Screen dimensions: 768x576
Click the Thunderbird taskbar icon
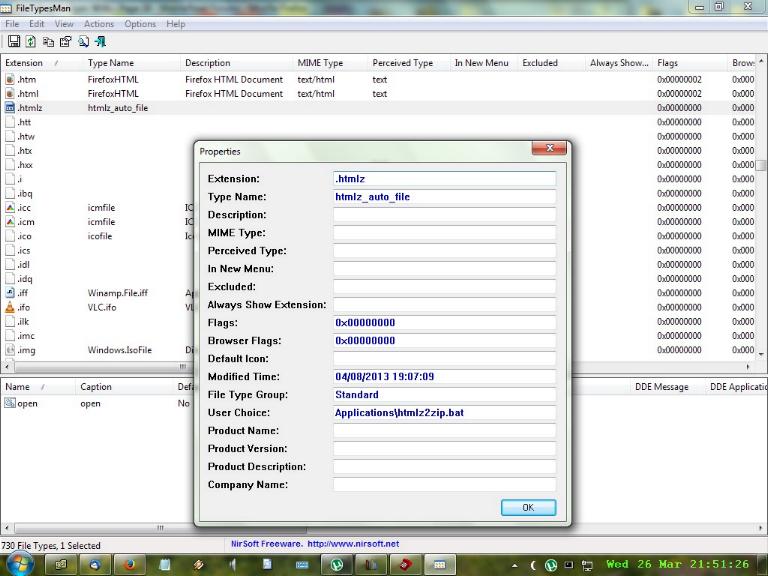(96, 565)
